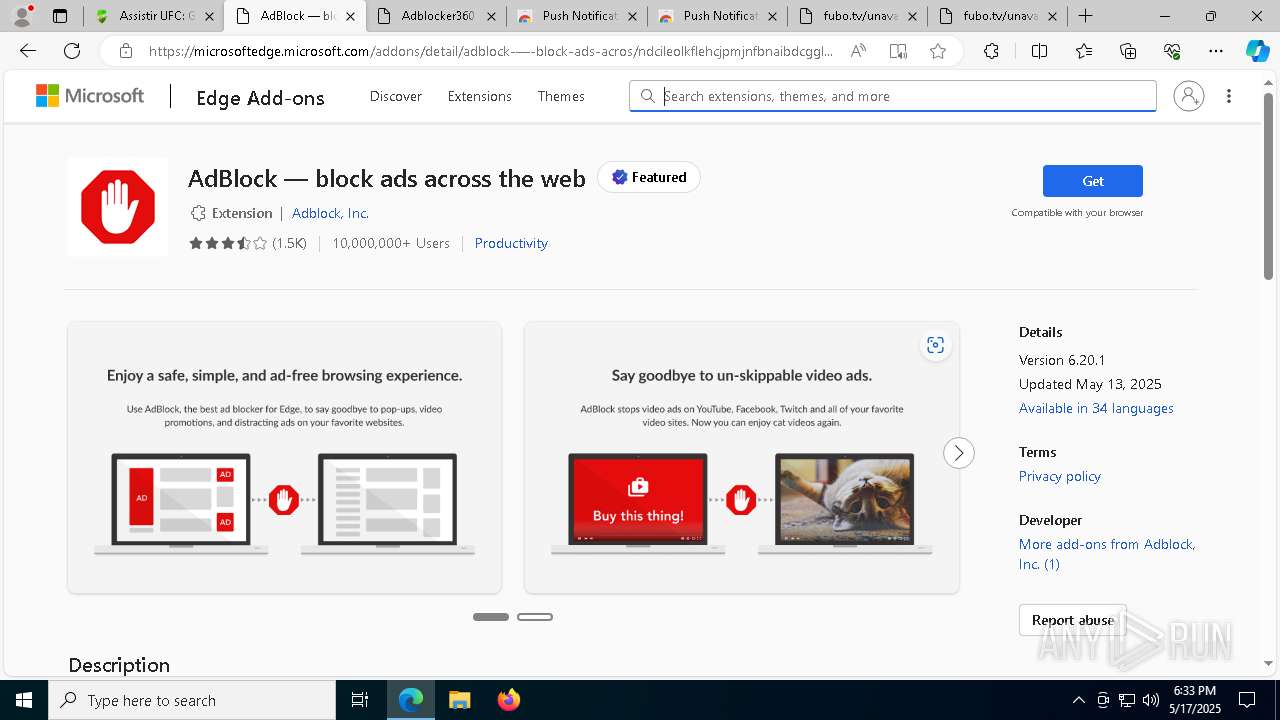Switch to the first Push Notification tab
This screenshot has height=720, width=1280.
pos(576,16)
